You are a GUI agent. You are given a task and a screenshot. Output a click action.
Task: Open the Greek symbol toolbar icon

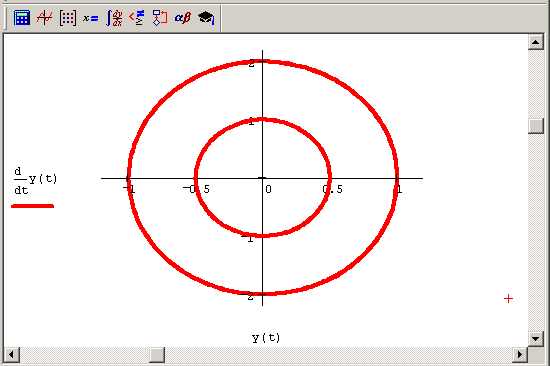point(183,17)
